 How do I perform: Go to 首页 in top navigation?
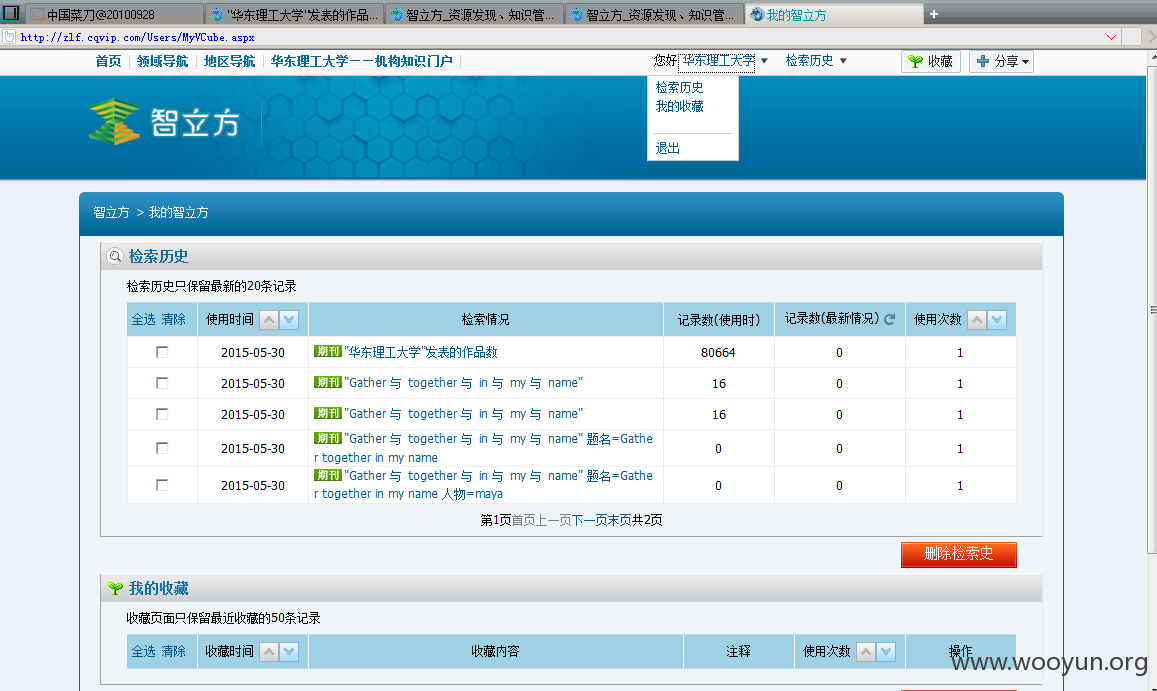[108, 61]
